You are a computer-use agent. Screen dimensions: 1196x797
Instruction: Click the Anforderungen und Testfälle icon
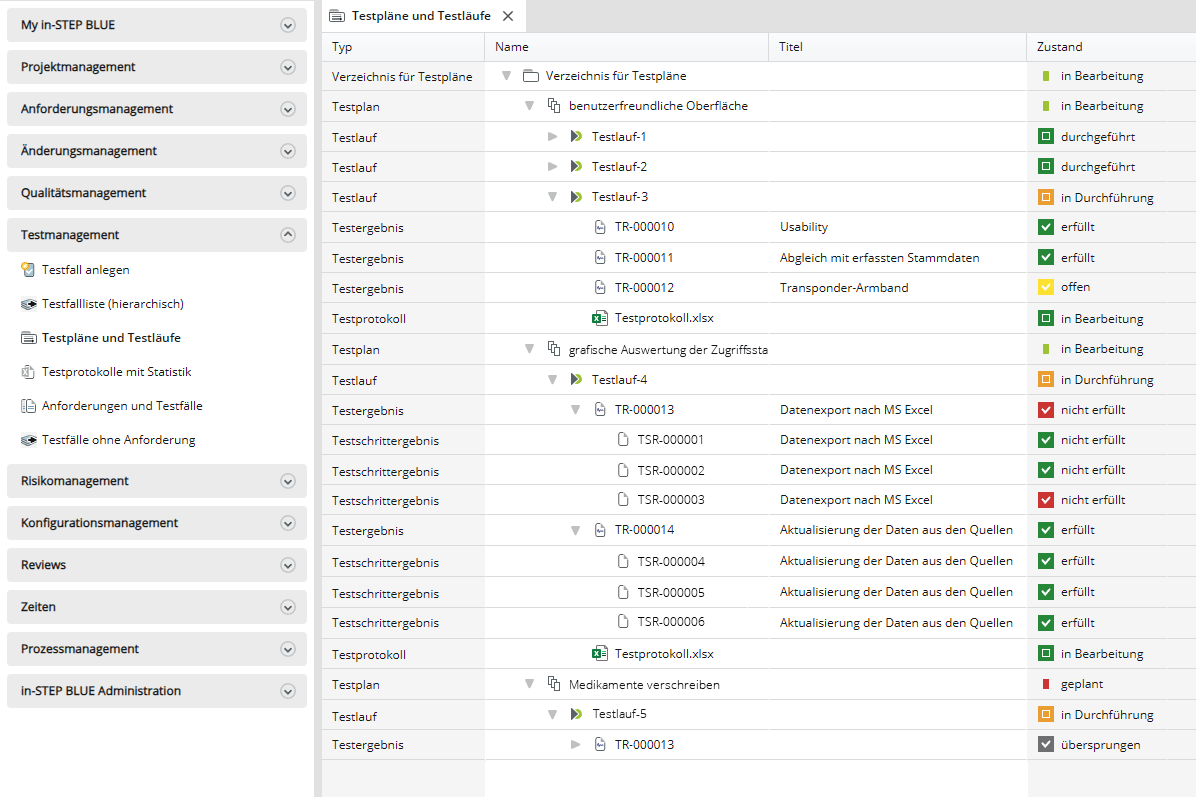click(x=28, y=406)
